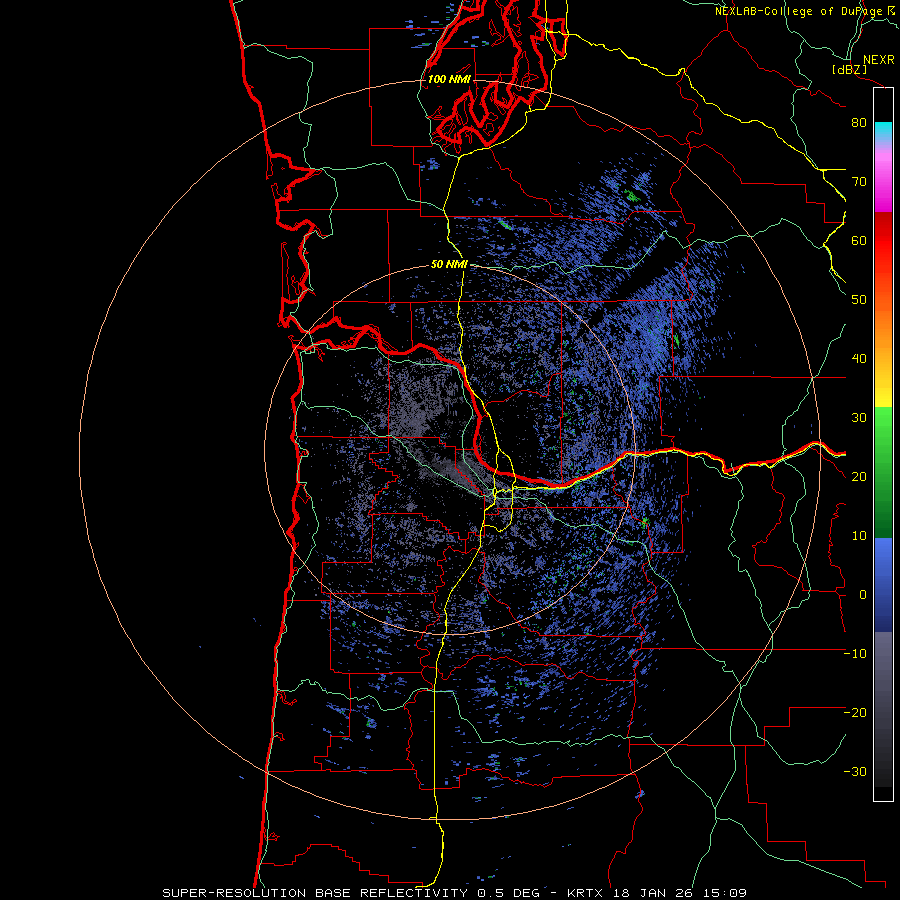Click the -10 value on the dBZ scale
The image size is (900, 900).
(855, 654)
